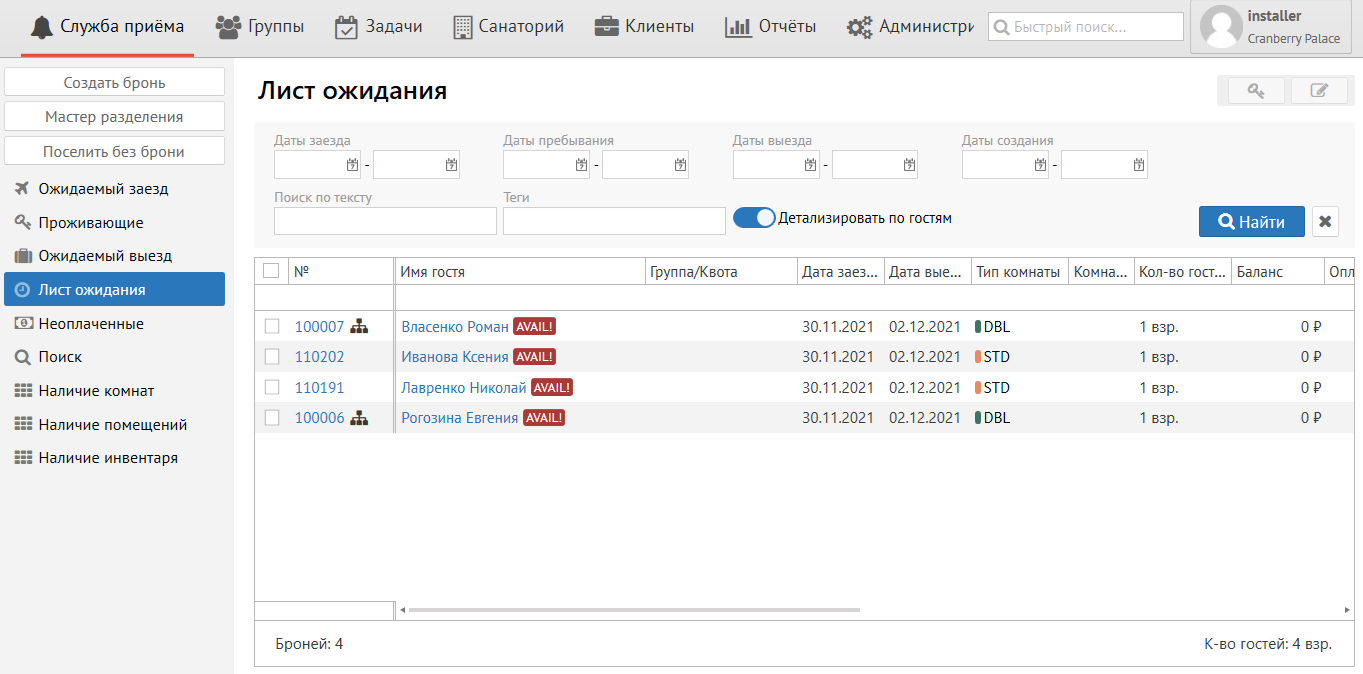Open calendar picker for first Даты создания field
1363x674 pixels.
[x=1040, y=165]
